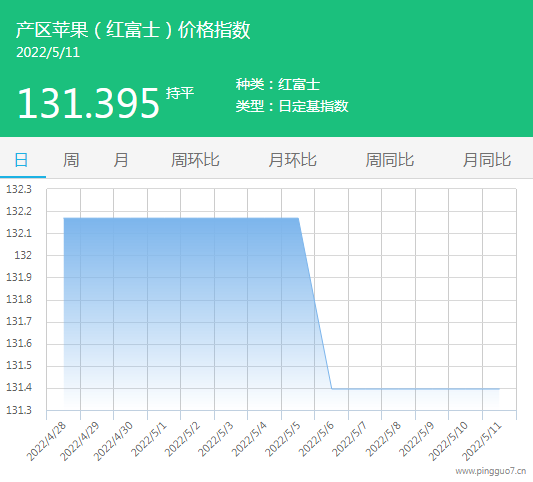Click the 2022/5/11 date under title
This screenshot has width=533, height=482.
pyautogui.click(x=48, y=52)
